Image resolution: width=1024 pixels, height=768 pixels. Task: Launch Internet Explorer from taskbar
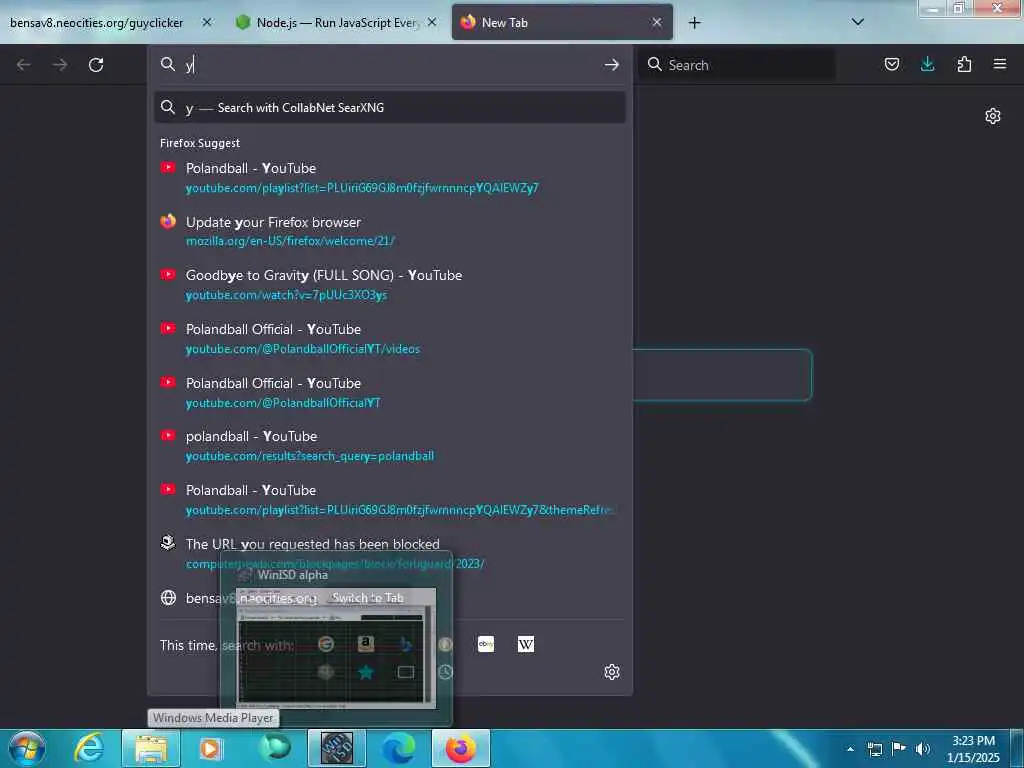coord(89,748)
